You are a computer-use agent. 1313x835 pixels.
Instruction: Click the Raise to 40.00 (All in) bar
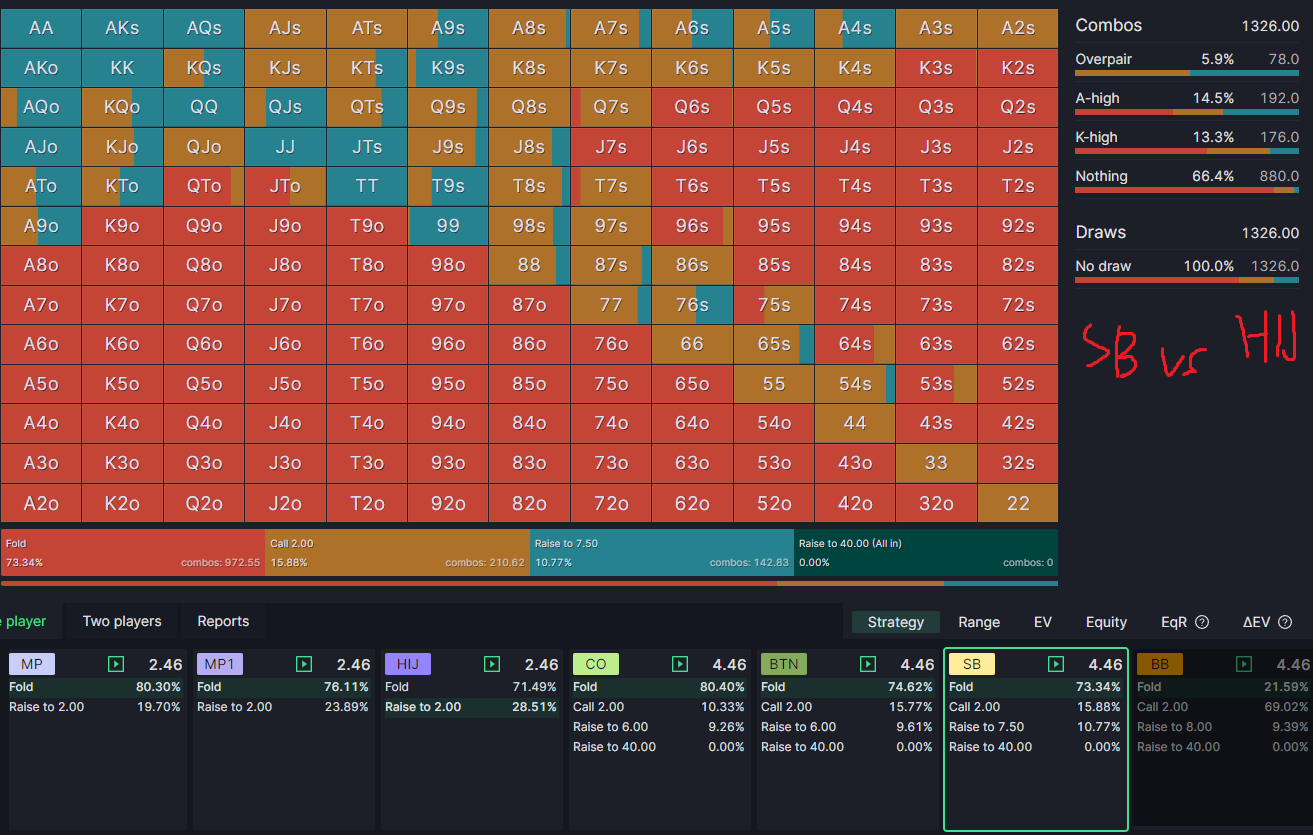coord(926,553)
